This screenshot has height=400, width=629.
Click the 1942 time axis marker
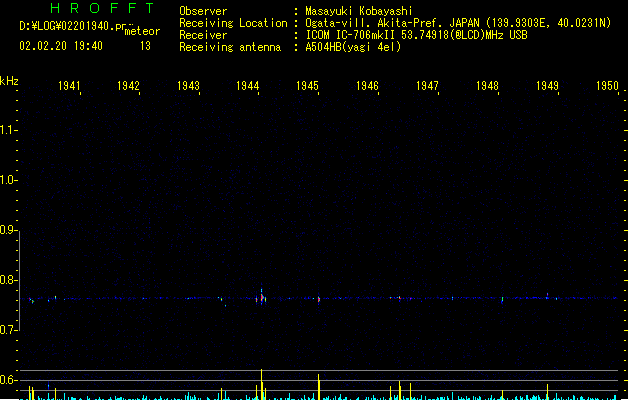click(128, 86)
